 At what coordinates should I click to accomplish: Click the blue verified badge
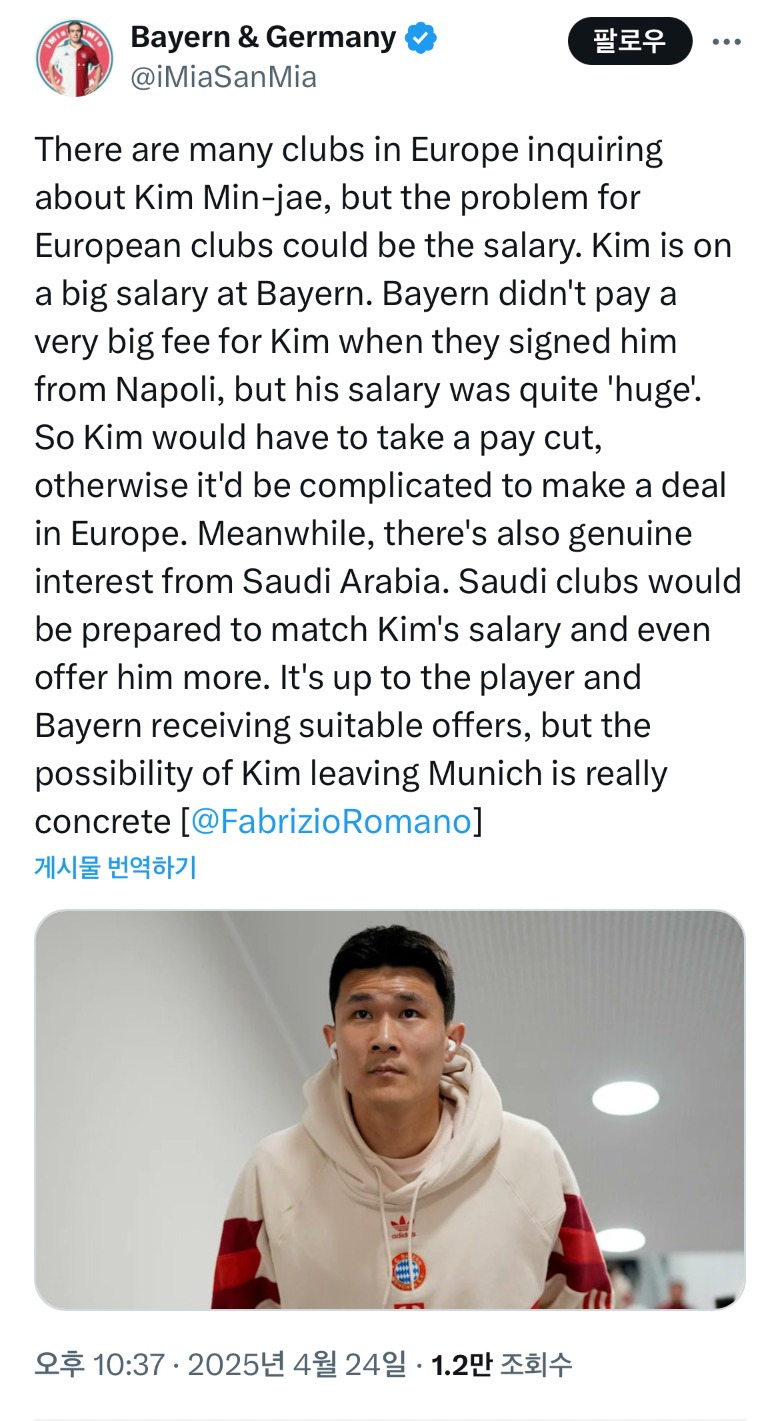pos(420,39)
